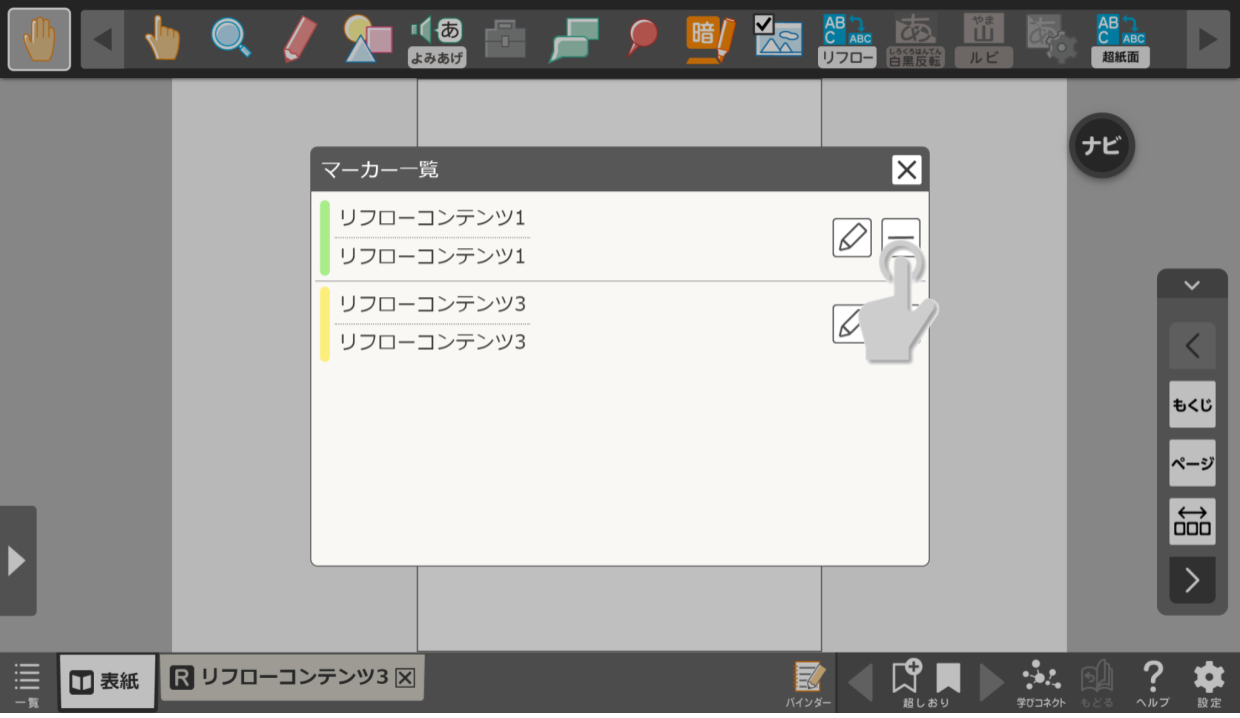Select the red pin tool
Viewport: 1240px width, 718px height.
642,39
